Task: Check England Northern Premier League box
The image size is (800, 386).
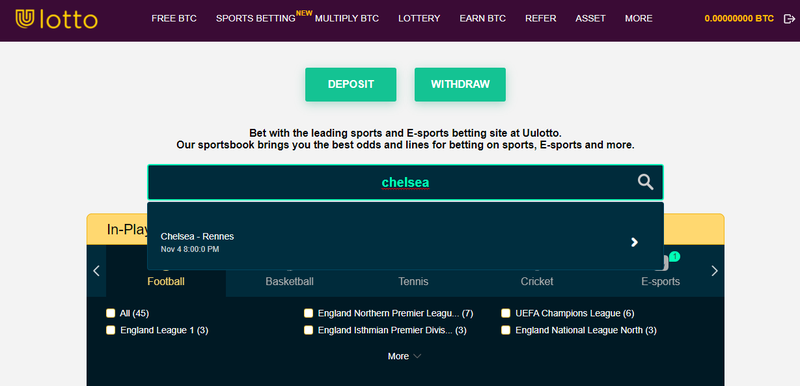Action: 308,313
